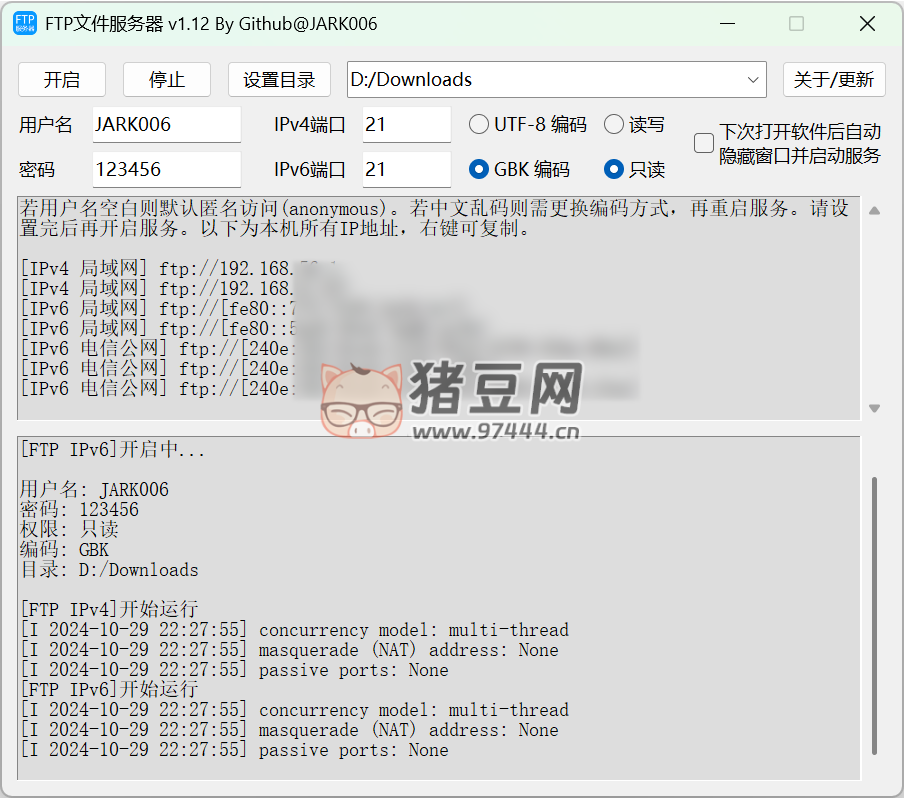Click the 密码 field containing 123456
This screenshot has height=800, width=904.
click(x=166, y=170)
